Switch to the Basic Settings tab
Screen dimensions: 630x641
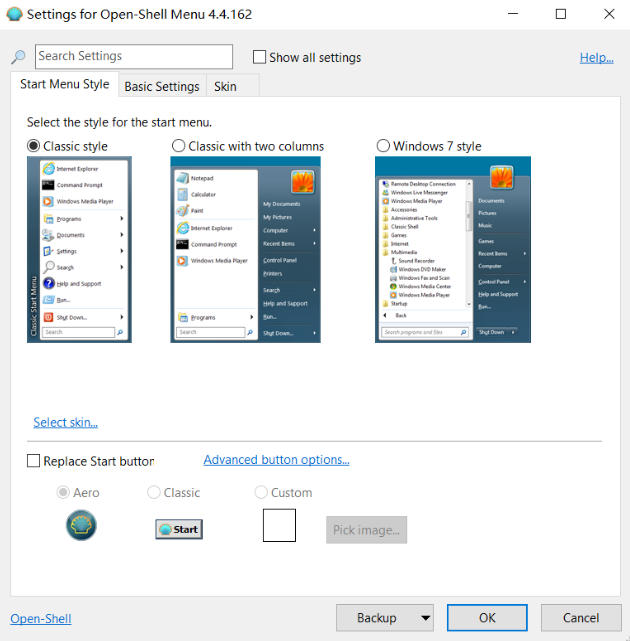pyautogui.click(x=161, y=86)
